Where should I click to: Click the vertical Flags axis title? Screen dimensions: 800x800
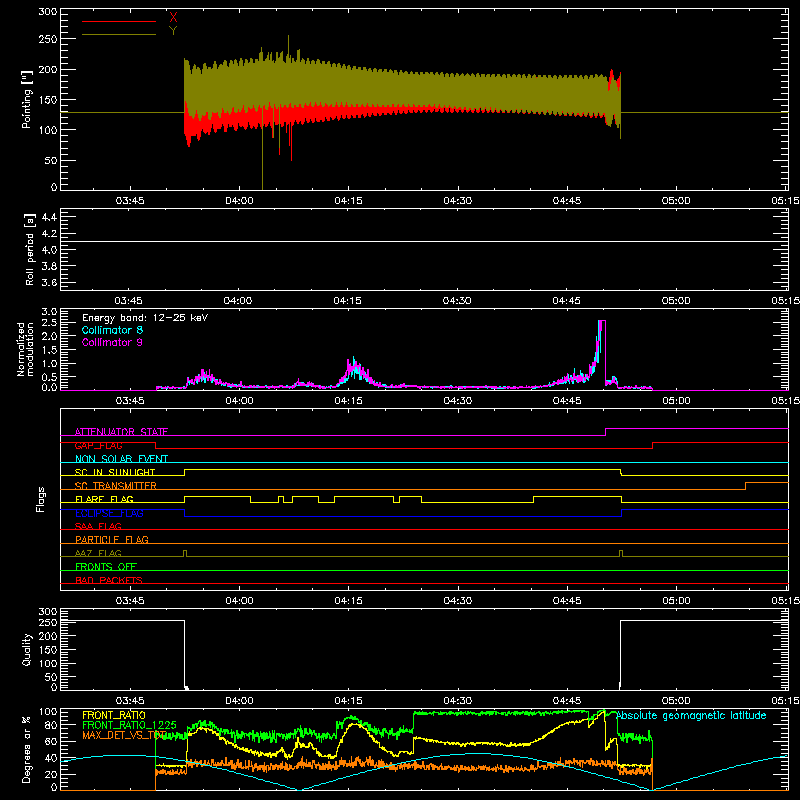point(41,499)
